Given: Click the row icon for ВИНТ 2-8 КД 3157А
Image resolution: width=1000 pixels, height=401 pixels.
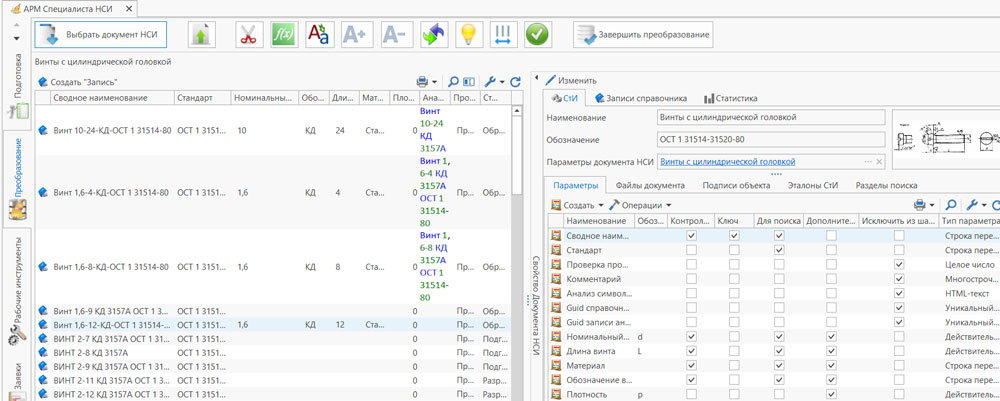Looking at the screenshot, I should click(43, 352).
